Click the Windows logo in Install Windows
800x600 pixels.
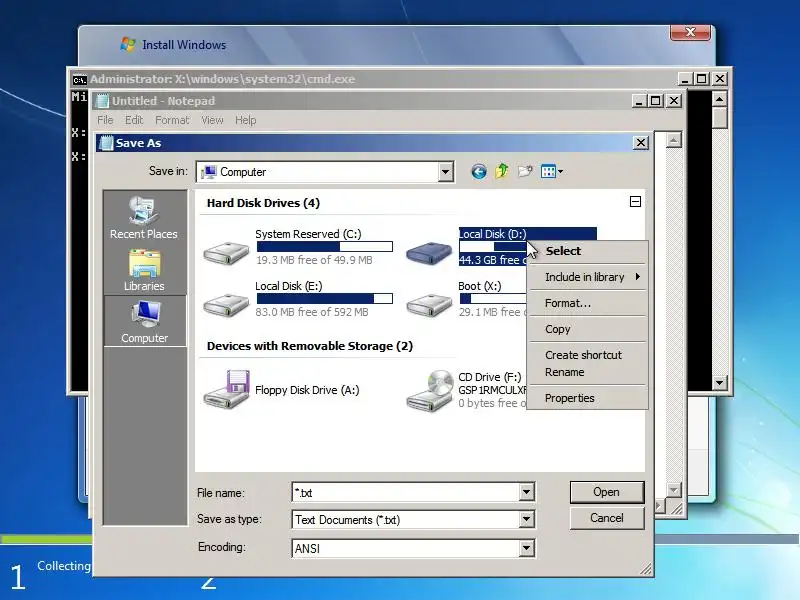click(x=128, y=44)
